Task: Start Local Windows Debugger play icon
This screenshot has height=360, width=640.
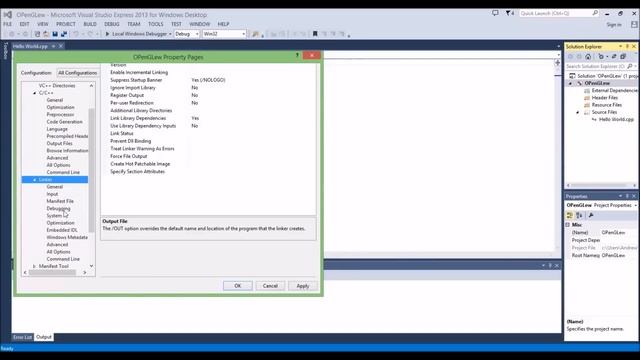Action: click(x=107, y=34)
